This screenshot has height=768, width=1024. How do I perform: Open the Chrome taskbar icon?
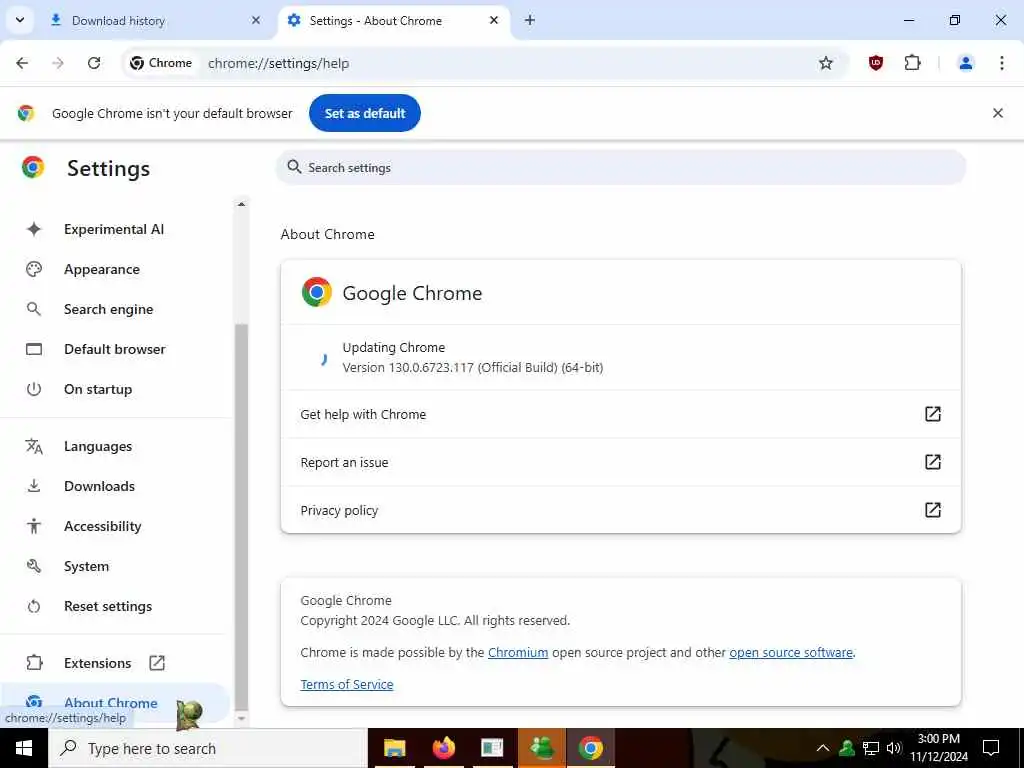pos(590,748)
